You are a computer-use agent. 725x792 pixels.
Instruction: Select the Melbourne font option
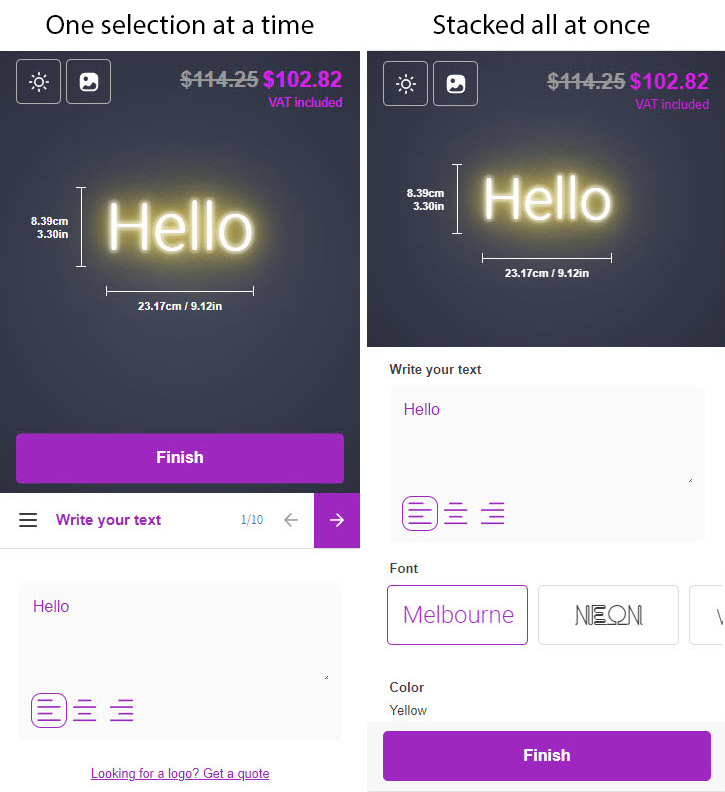458,615
